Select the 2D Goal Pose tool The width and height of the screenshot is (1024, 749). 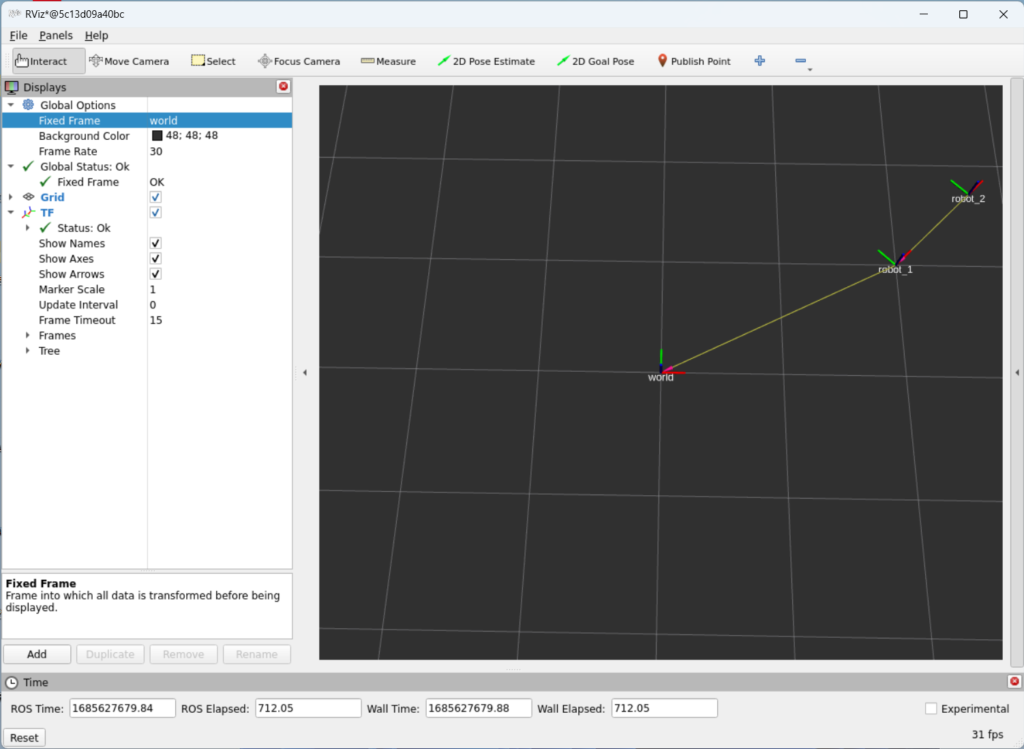595,61
